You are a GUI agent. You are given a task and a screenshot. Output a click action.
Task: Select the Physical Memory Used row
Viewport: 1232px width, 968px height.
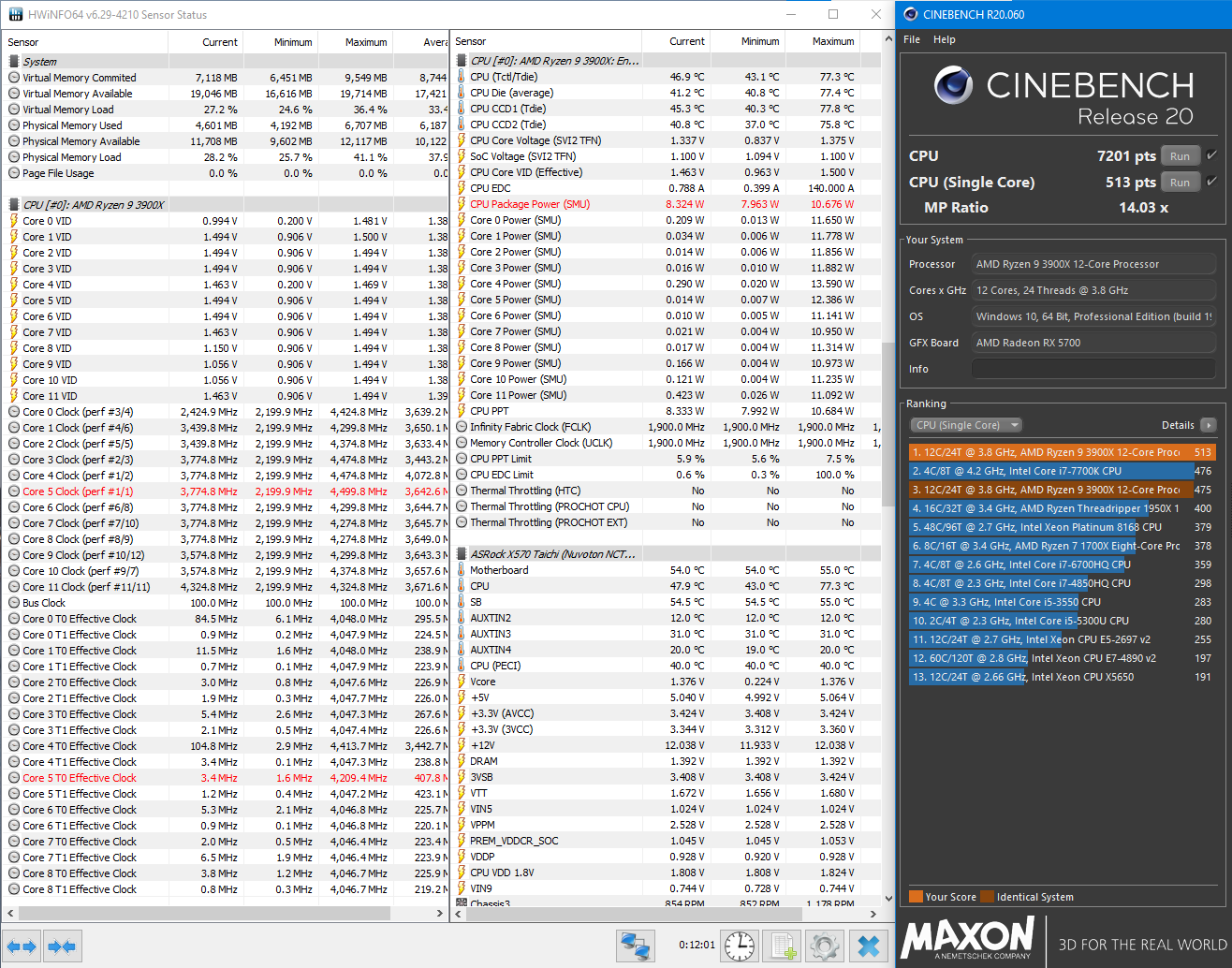pos(226,125)
